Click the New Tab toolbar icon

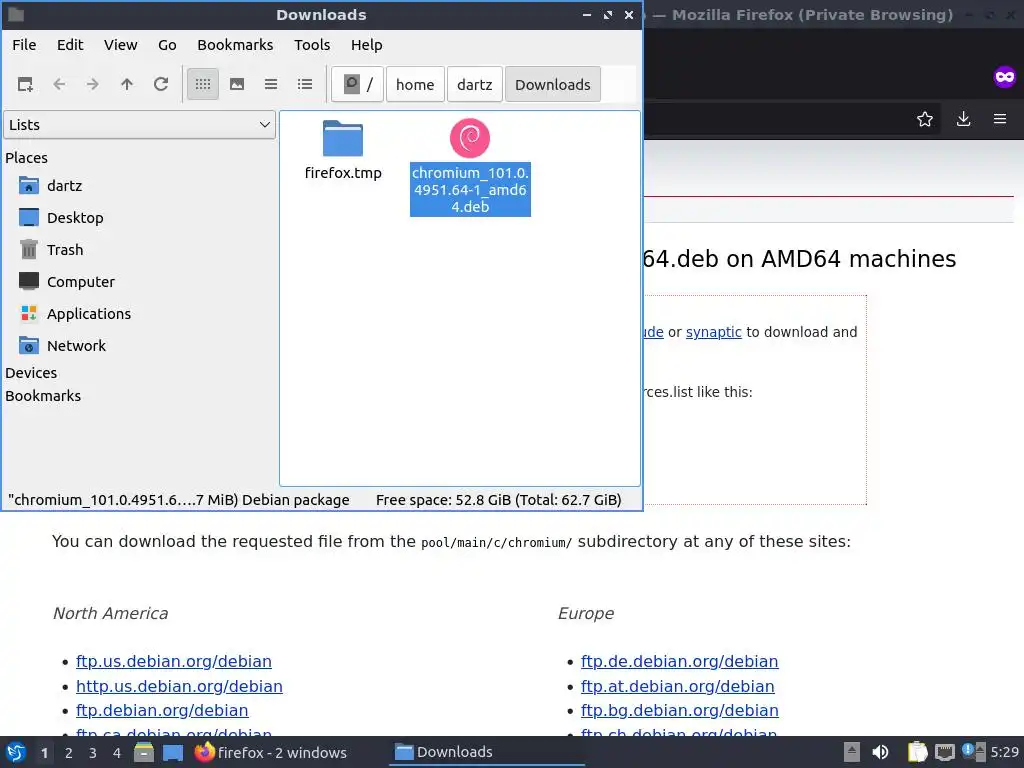coord(25,84)
